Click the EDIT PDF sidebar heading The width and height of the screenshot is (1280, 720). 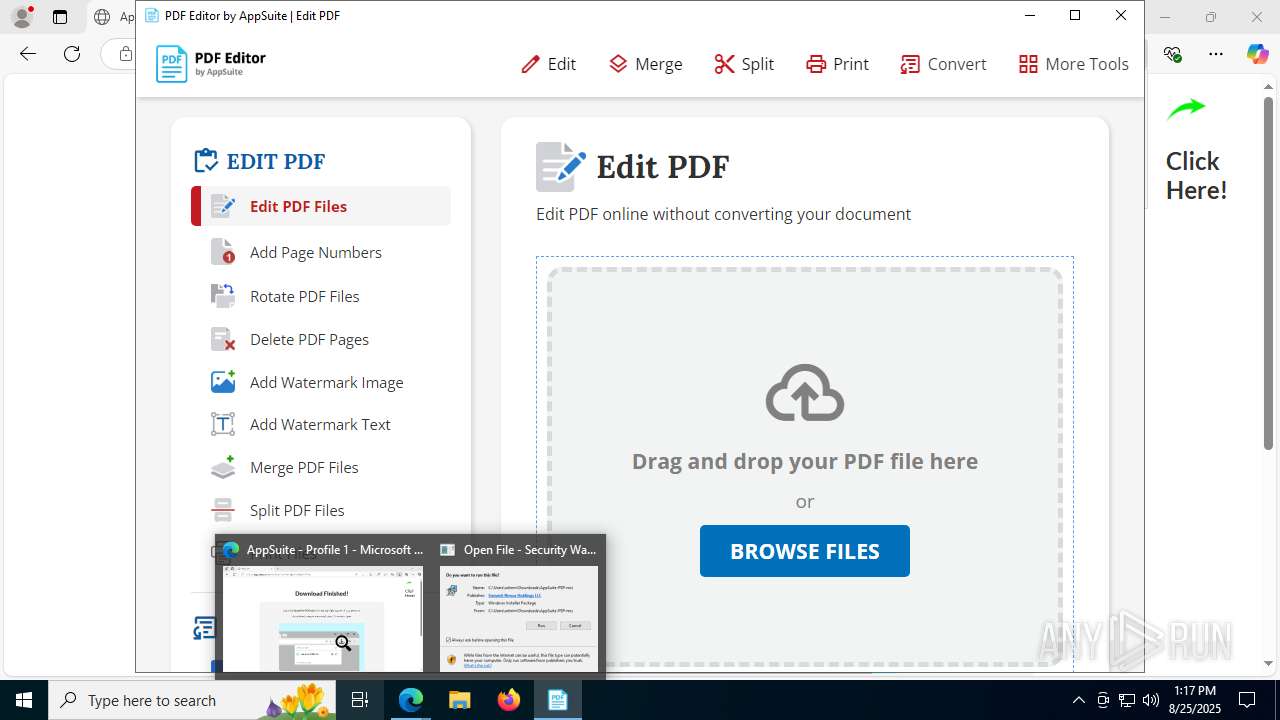pos(260,161)
